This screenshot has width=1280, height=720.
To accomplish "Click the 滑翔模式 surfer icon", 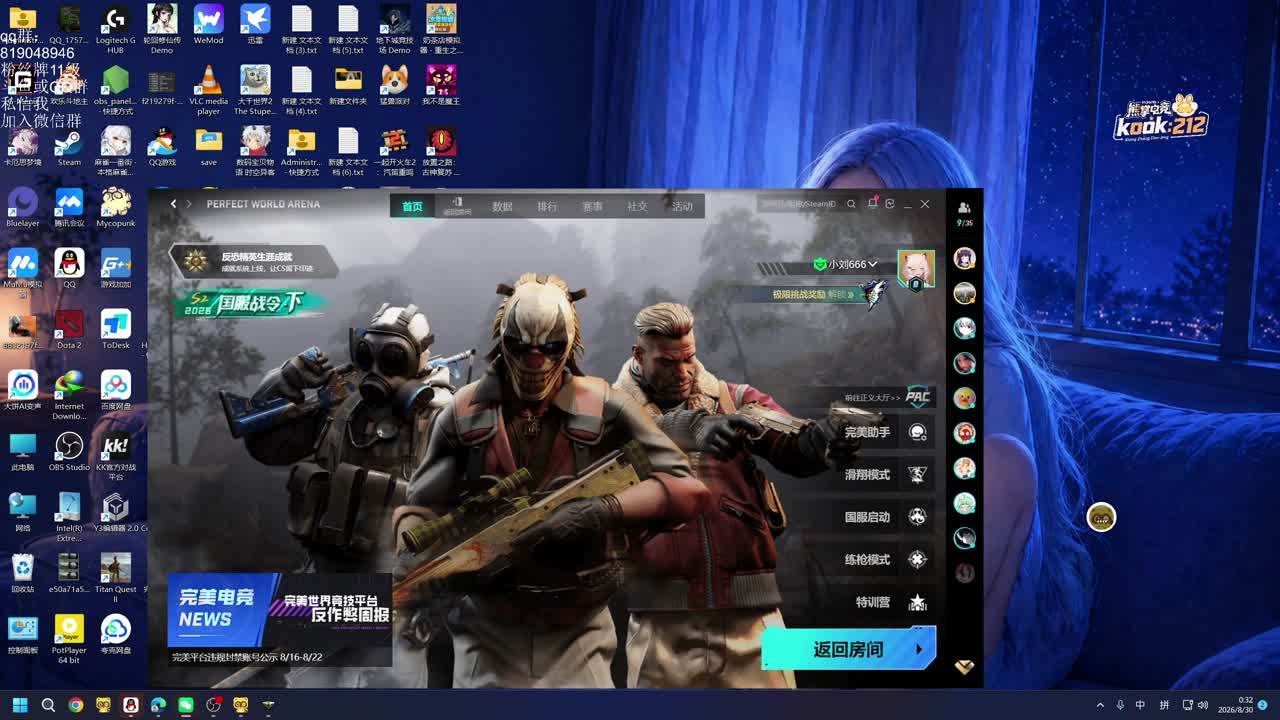I will pyautogui.click(x=917, y=474).
